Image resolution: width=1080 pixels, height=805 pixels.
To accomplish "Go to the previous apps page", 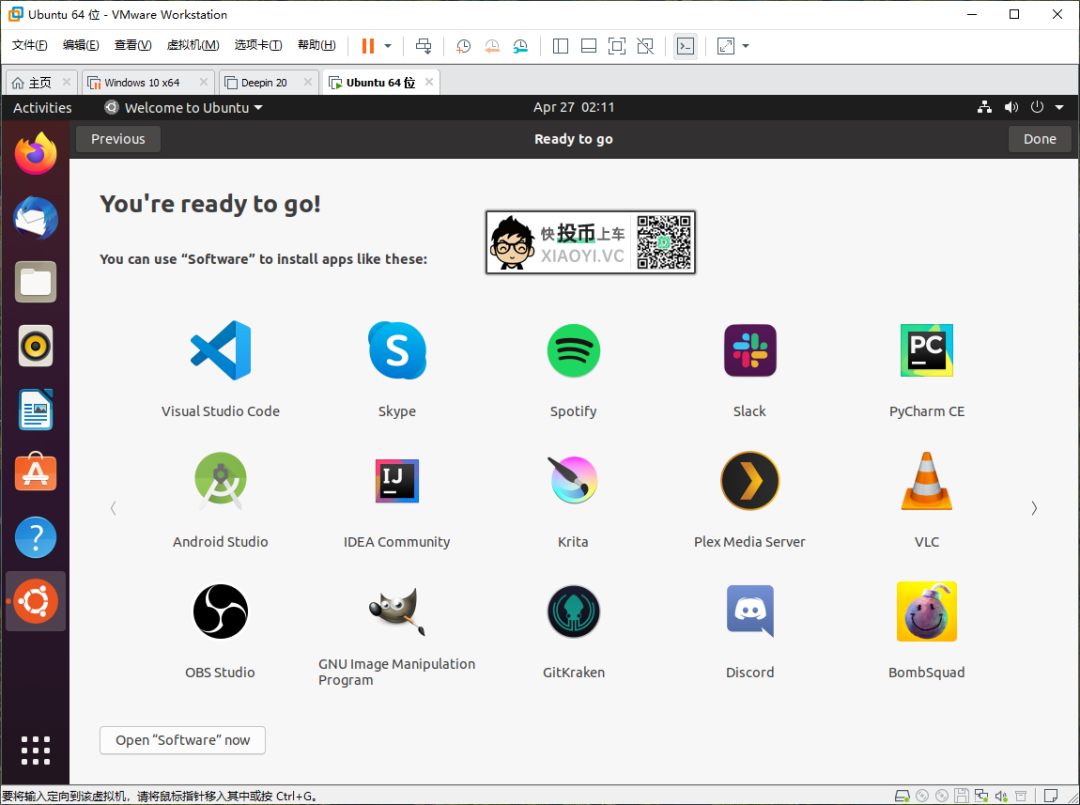I will pyautogui.click(x=113, y=508).
